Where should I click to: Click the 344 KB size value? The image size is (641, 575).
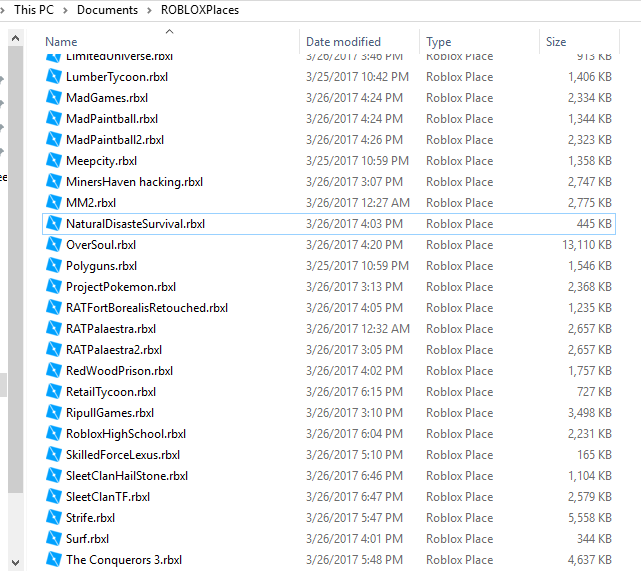click(x=594, y=539)
